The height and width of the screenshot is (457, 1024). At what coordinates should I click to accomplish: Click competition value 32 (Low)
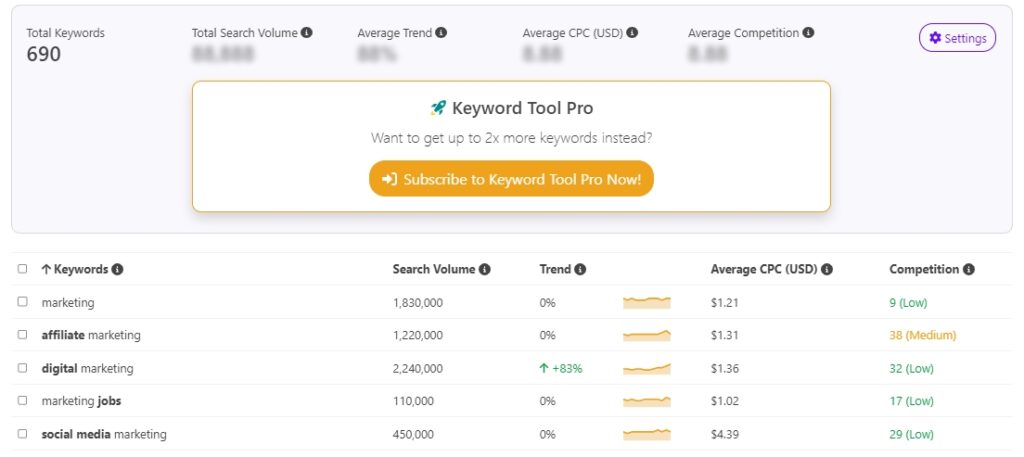point(912,369)
